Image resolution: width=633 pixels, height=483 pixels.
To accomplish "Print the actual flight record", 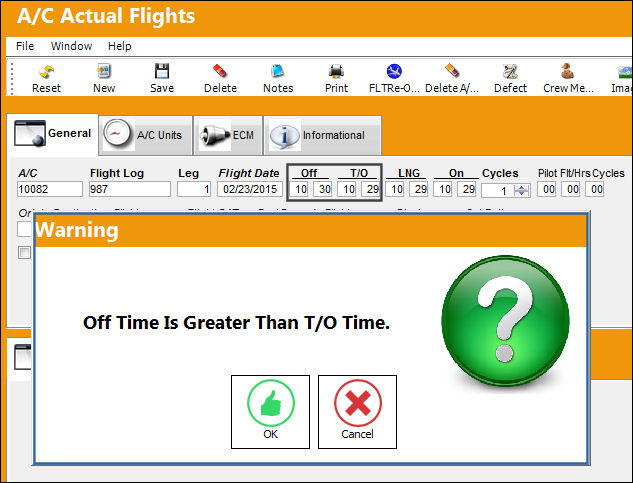I will [336, 78].
